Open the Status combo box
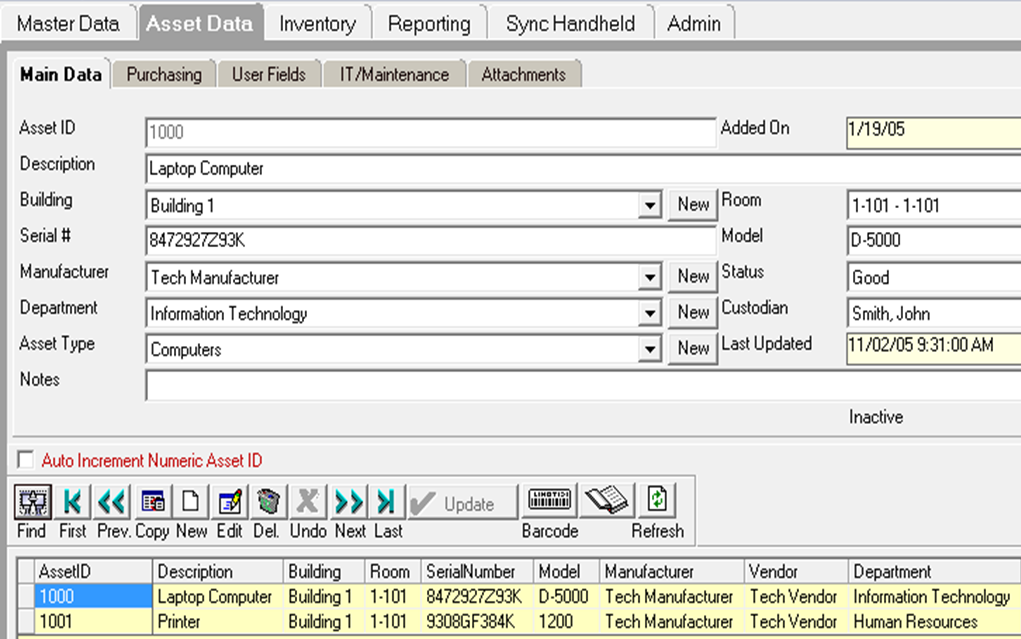Image resolution: width=1021 pixels, height=639 pixels. click(934, 277)
